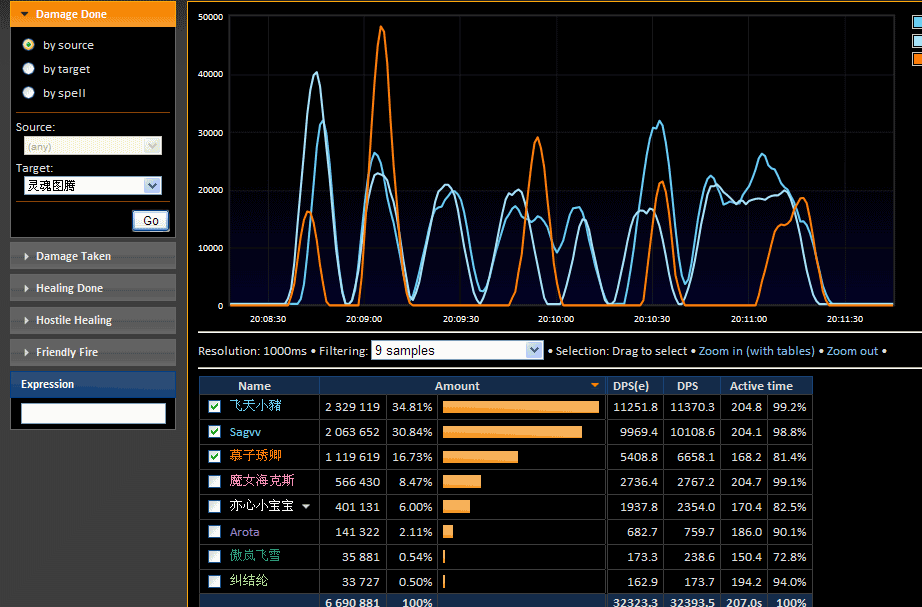Image resolution: width=922 pixels, height=607 pixels.
Task: Tick the checkbox for the 33 727 row
Action: [215, 582]
